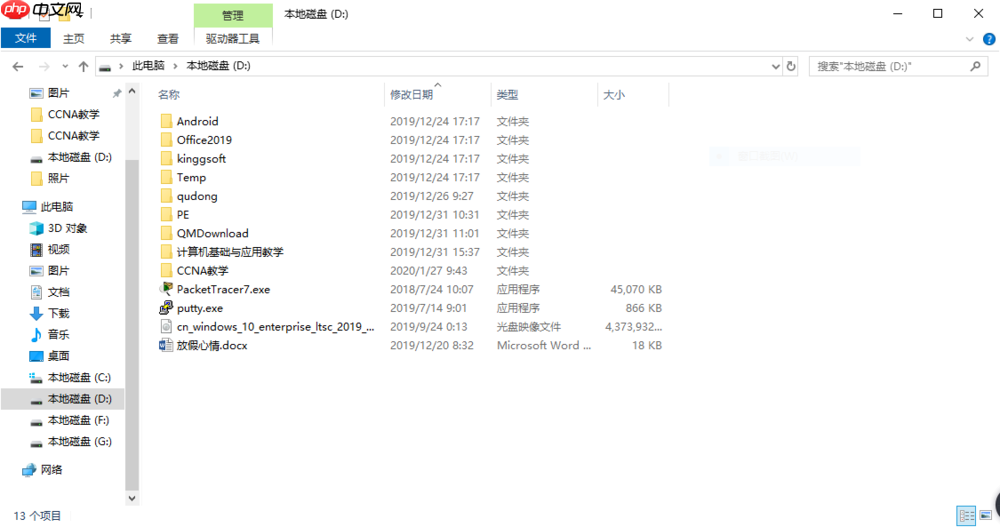Switch to the 共享 ribbon tab
1000x527 pixels.
(121, 38)
